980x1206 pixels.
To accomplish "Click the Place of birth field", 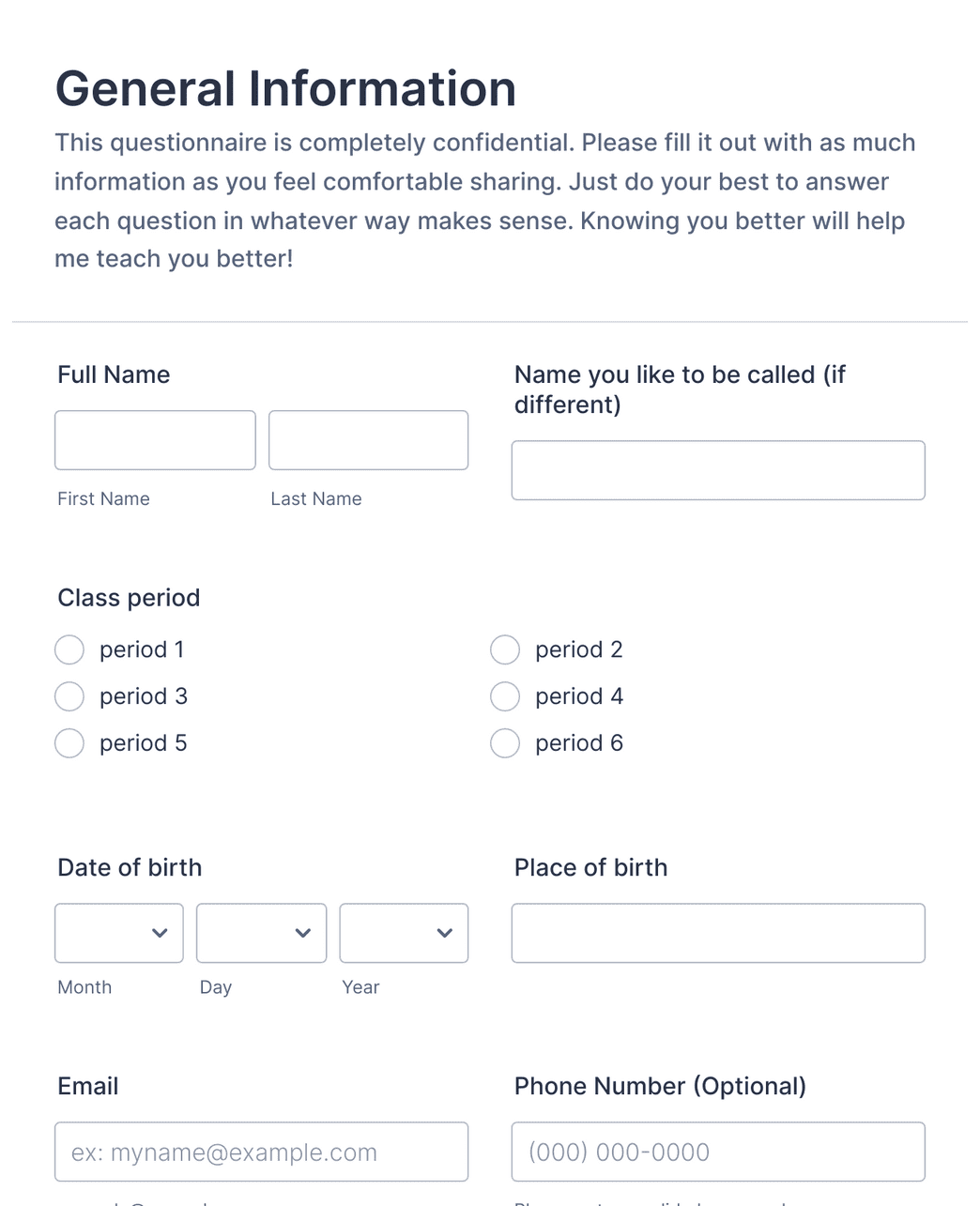I will tap(718, 933).
